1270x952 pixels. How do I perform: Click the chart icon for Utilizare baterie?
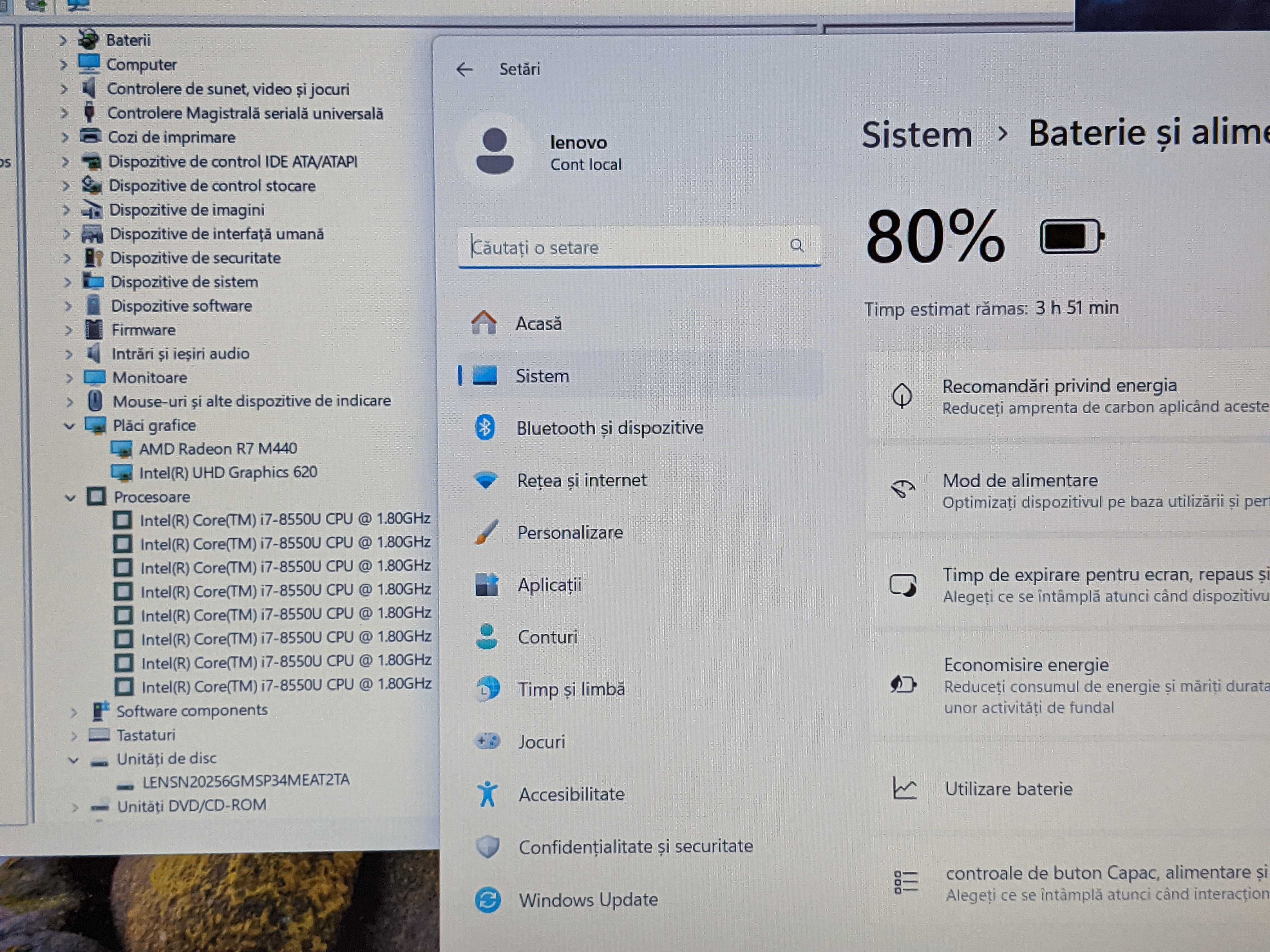(x=904, y=788)
